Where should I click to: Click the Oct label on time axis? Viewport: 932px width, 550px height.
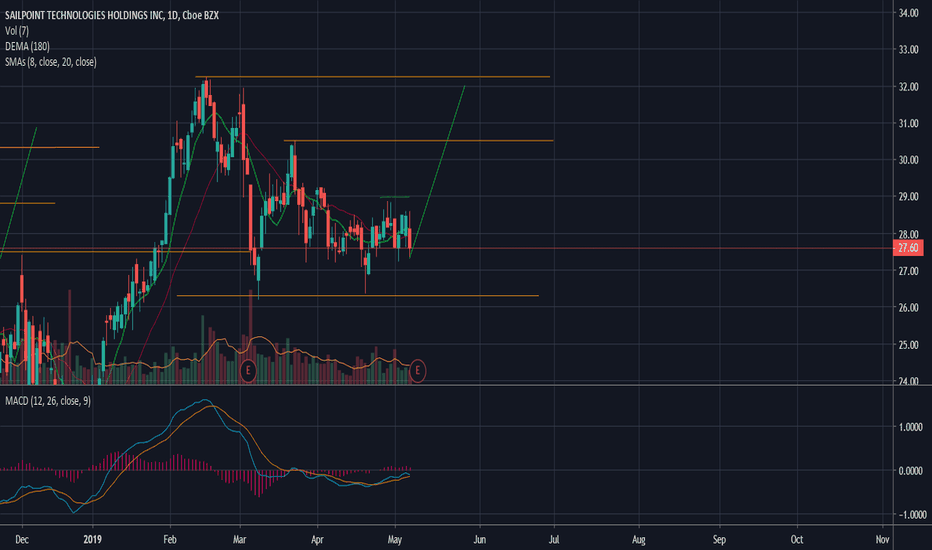tap(797, 540)
